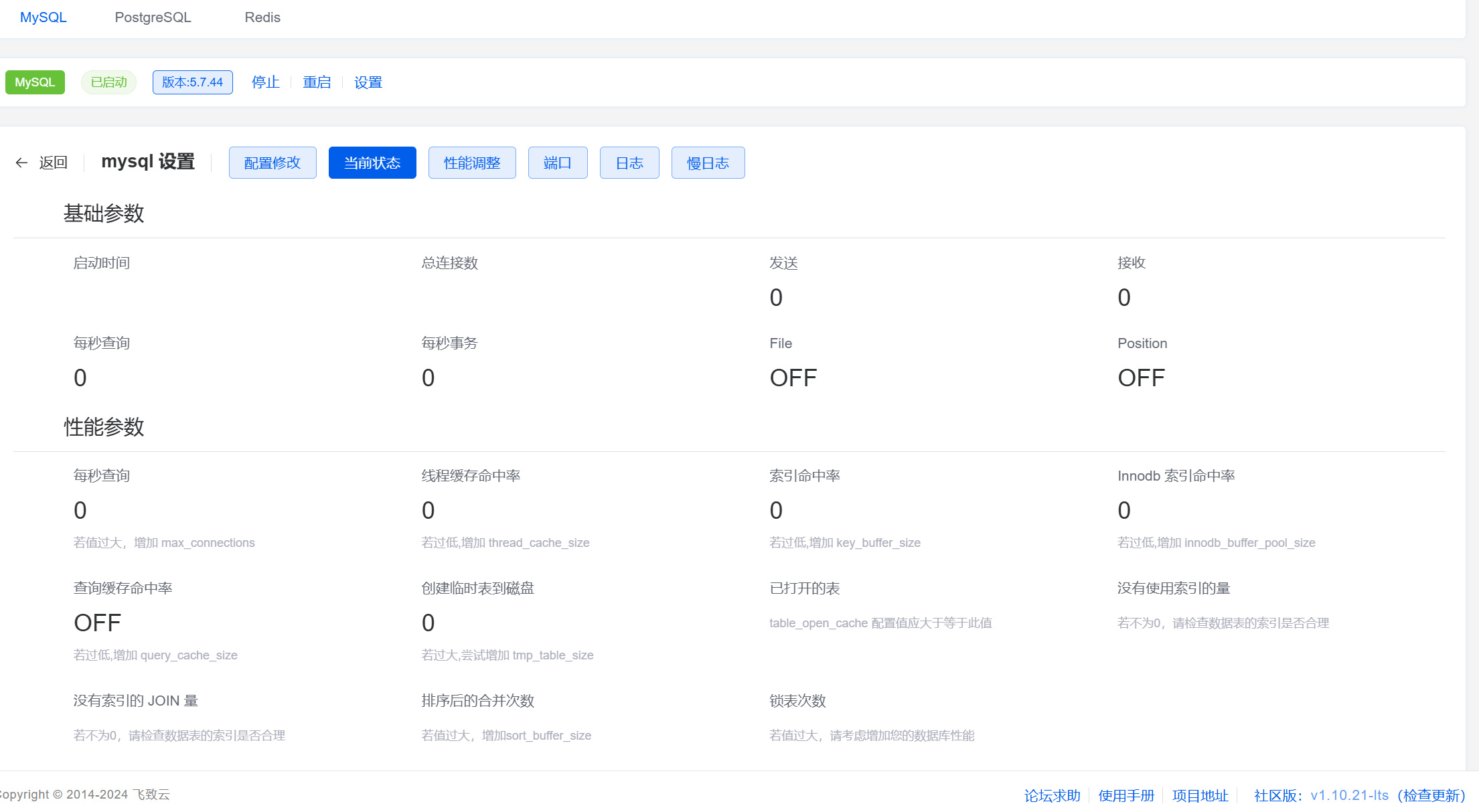Open the 性能调整 performance tuning tab

click(x=472, y=163)
